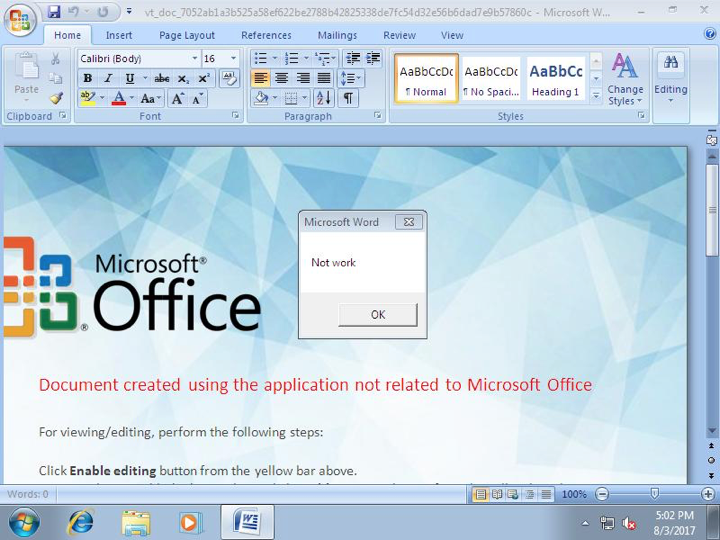Undo the last action
This screenshot has width=720, height=540.
[73, 11]
